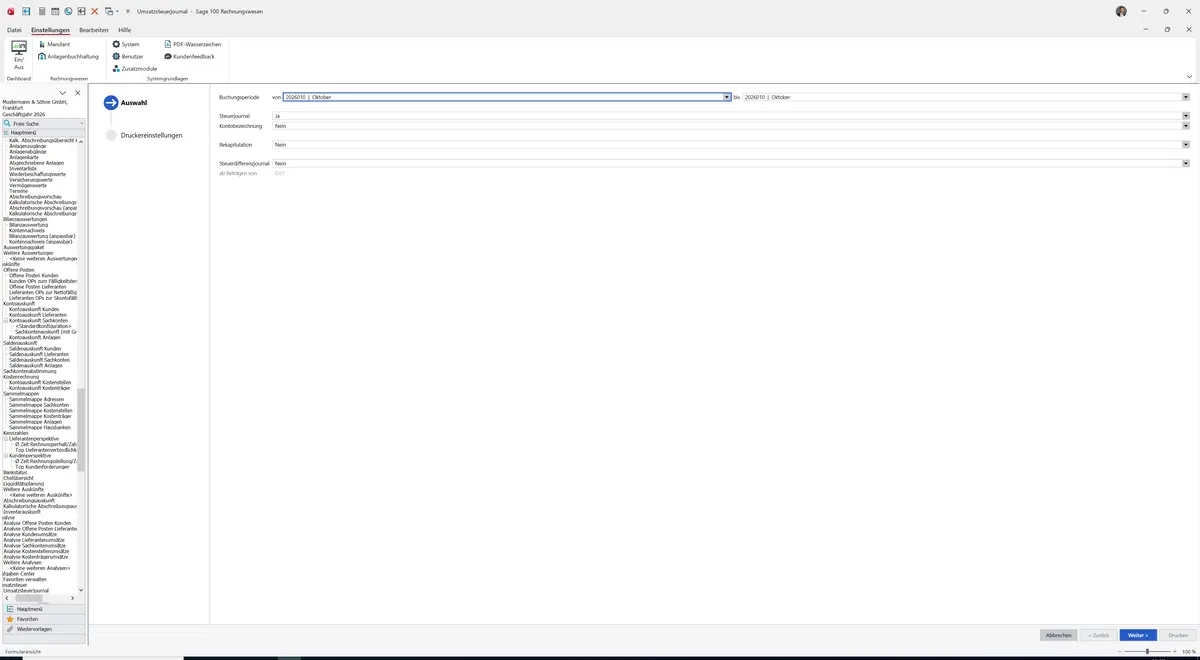Open the Steuerdifferenzjournal dropdown
1200x660 pixels.
click(1185, 163)
